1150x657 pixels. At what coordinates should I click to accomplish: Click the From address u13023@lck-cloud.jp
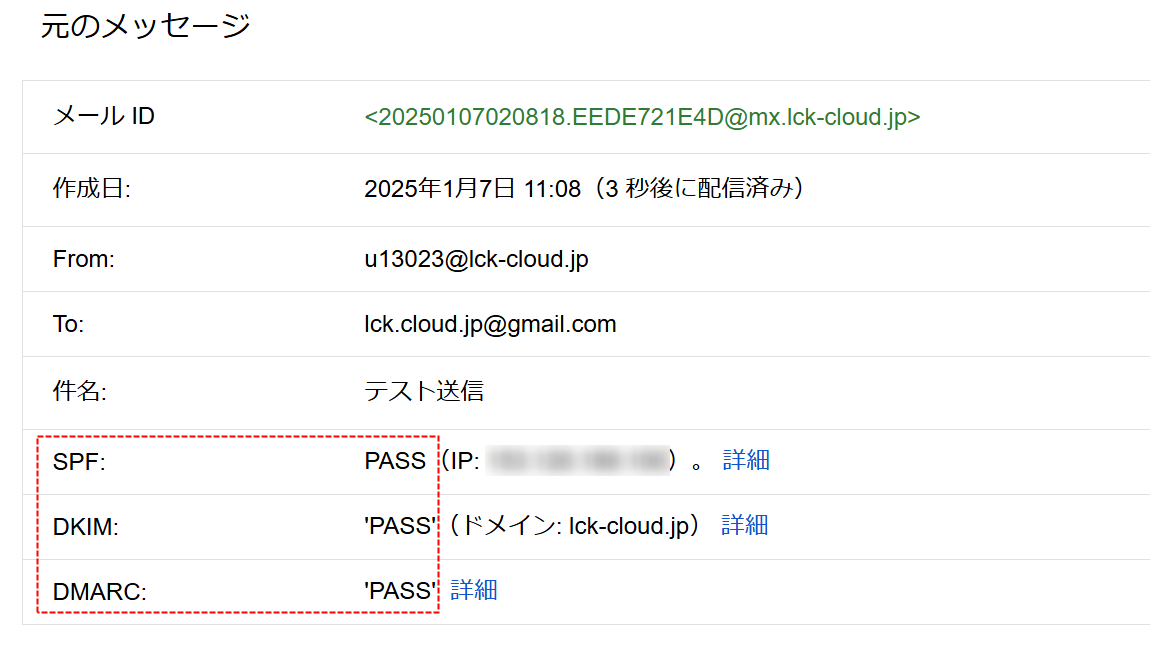pyautogui.click(x=476, y=260)
